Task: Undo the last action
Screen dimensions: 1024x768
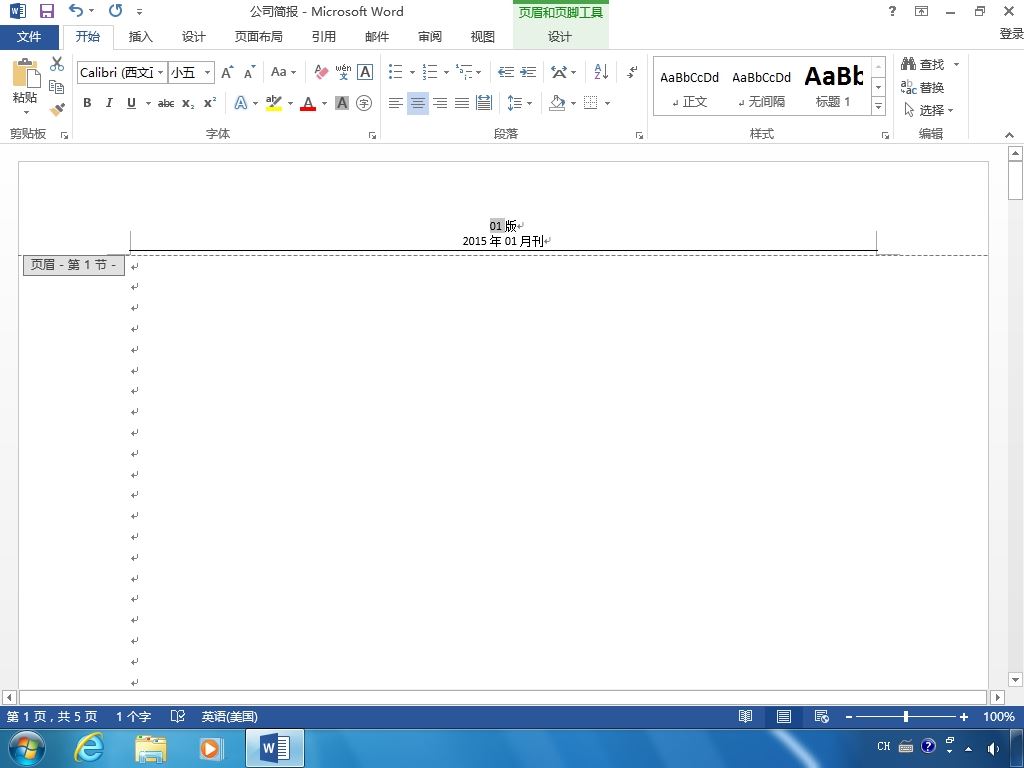Action: coord(76,10)
